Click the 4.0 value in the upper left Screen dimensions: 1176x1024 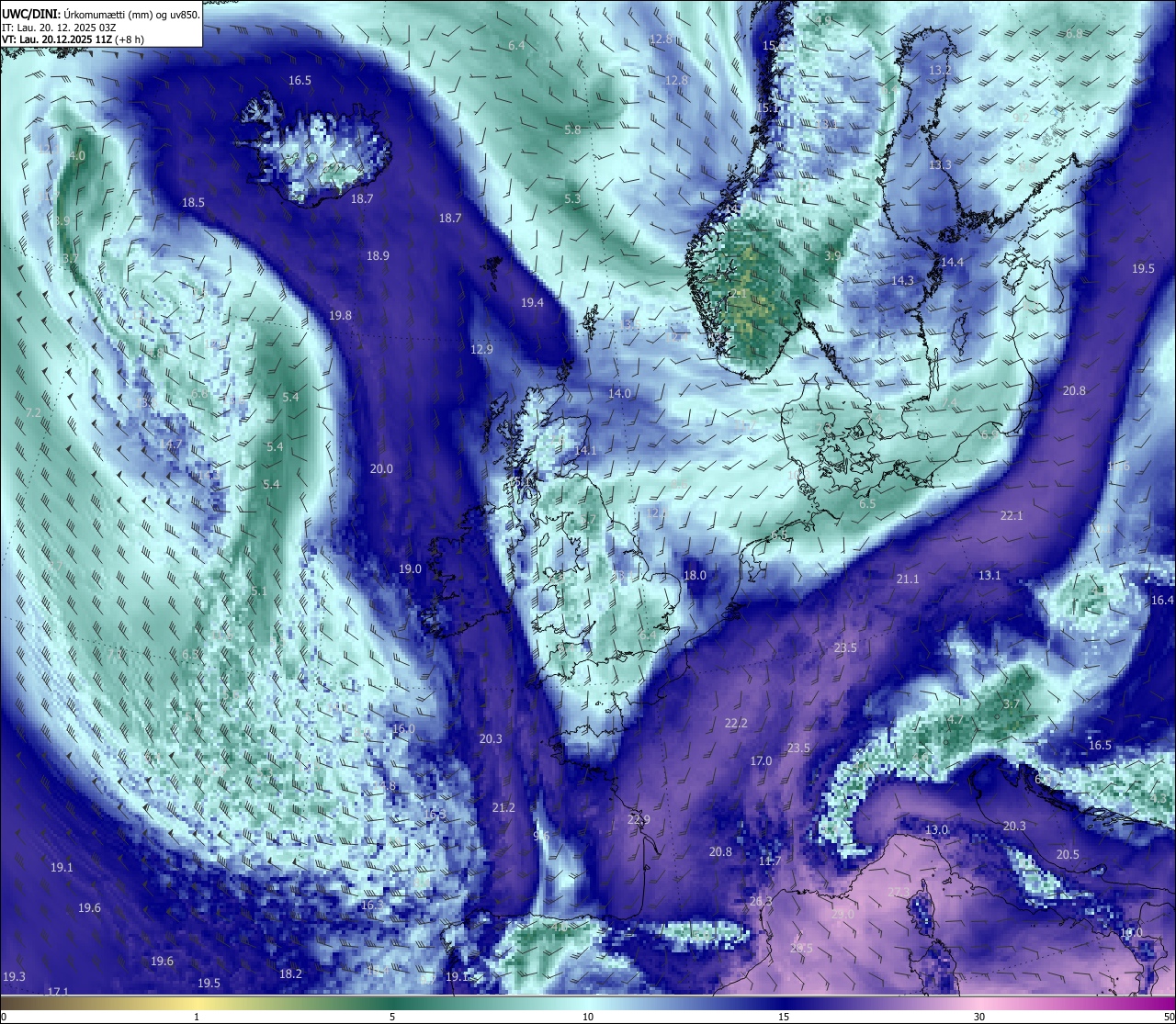pos(76,155)
